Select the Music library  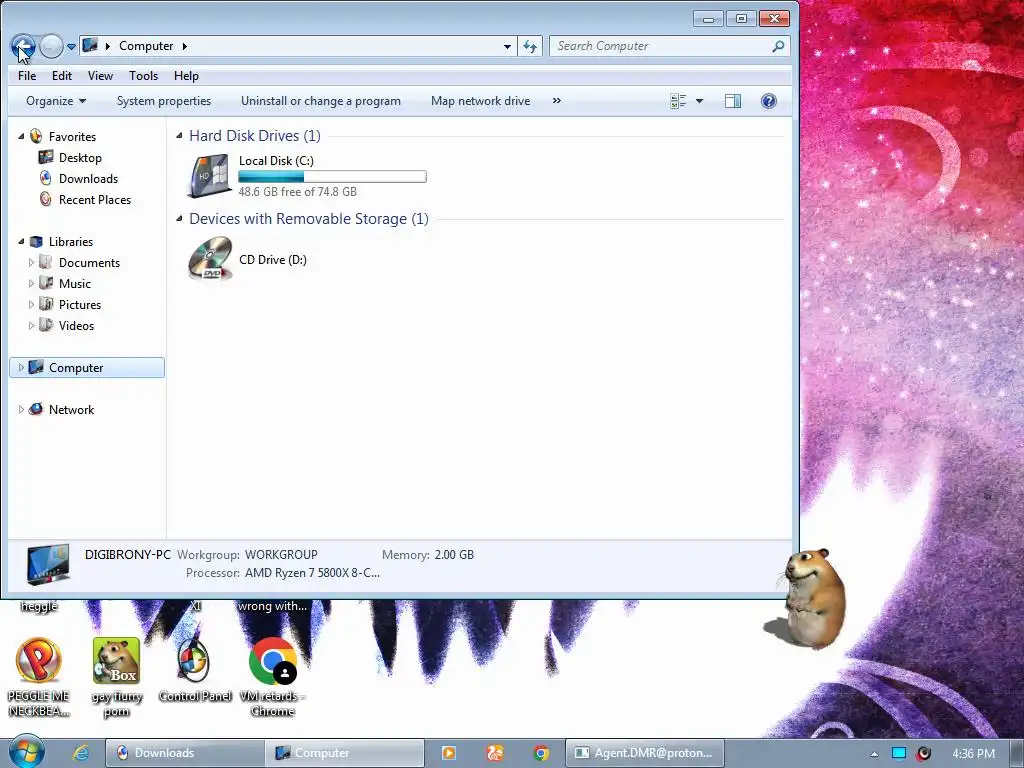(74, 283)
